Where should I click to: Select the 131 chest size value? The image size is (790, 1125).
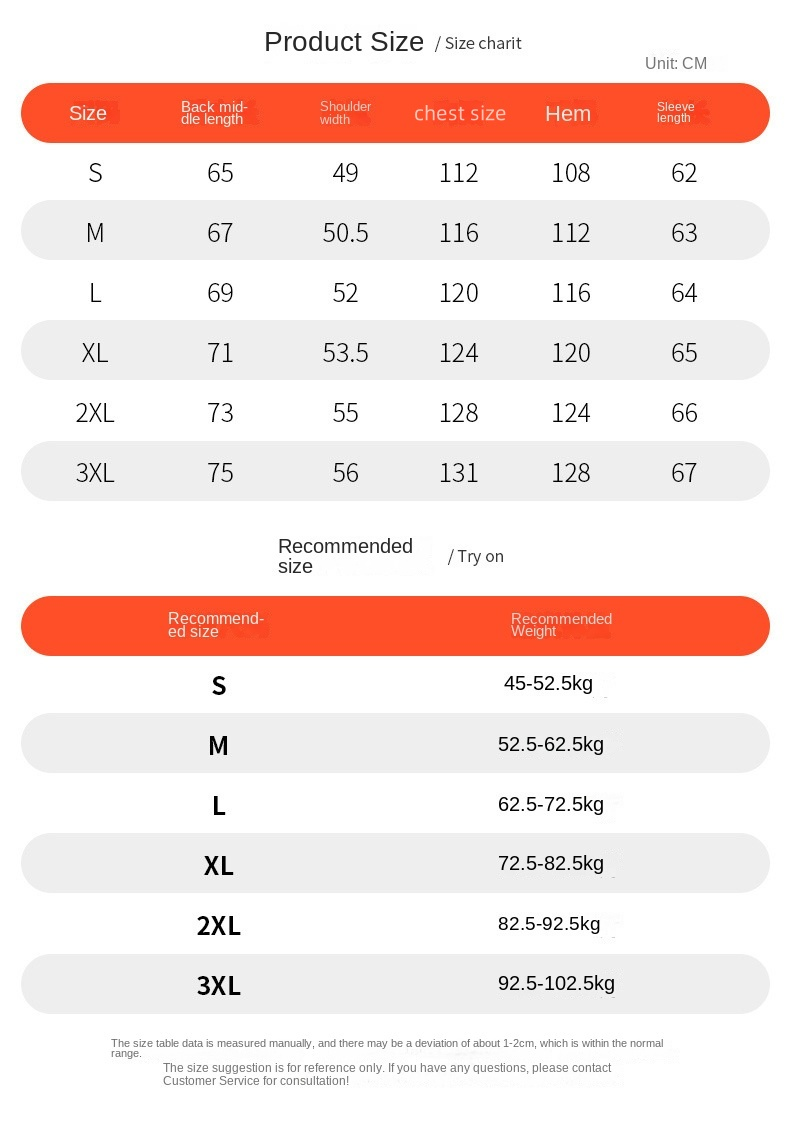coord(459,473)
